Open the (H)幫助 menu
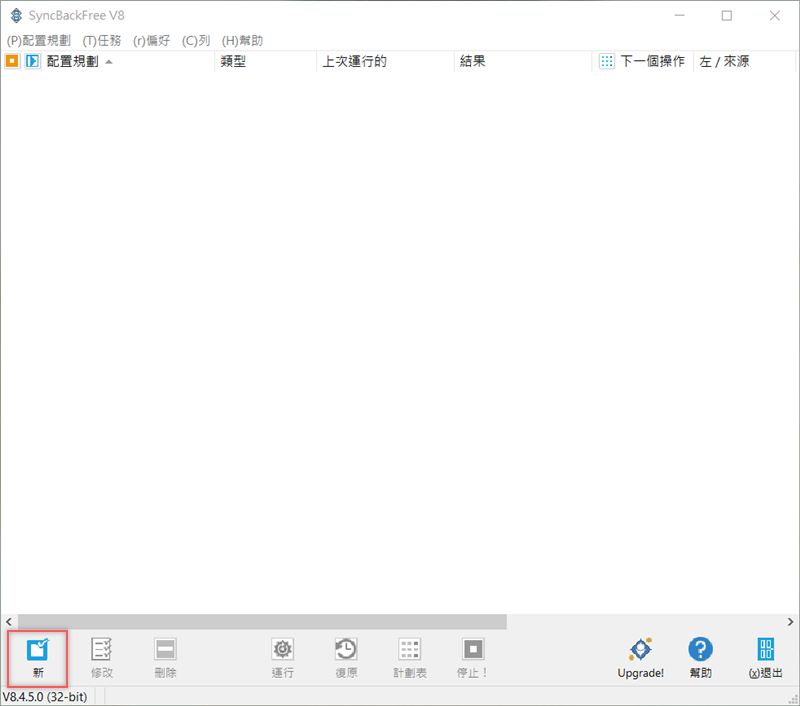This screenshot has width=800, height=706. [242, 40]
